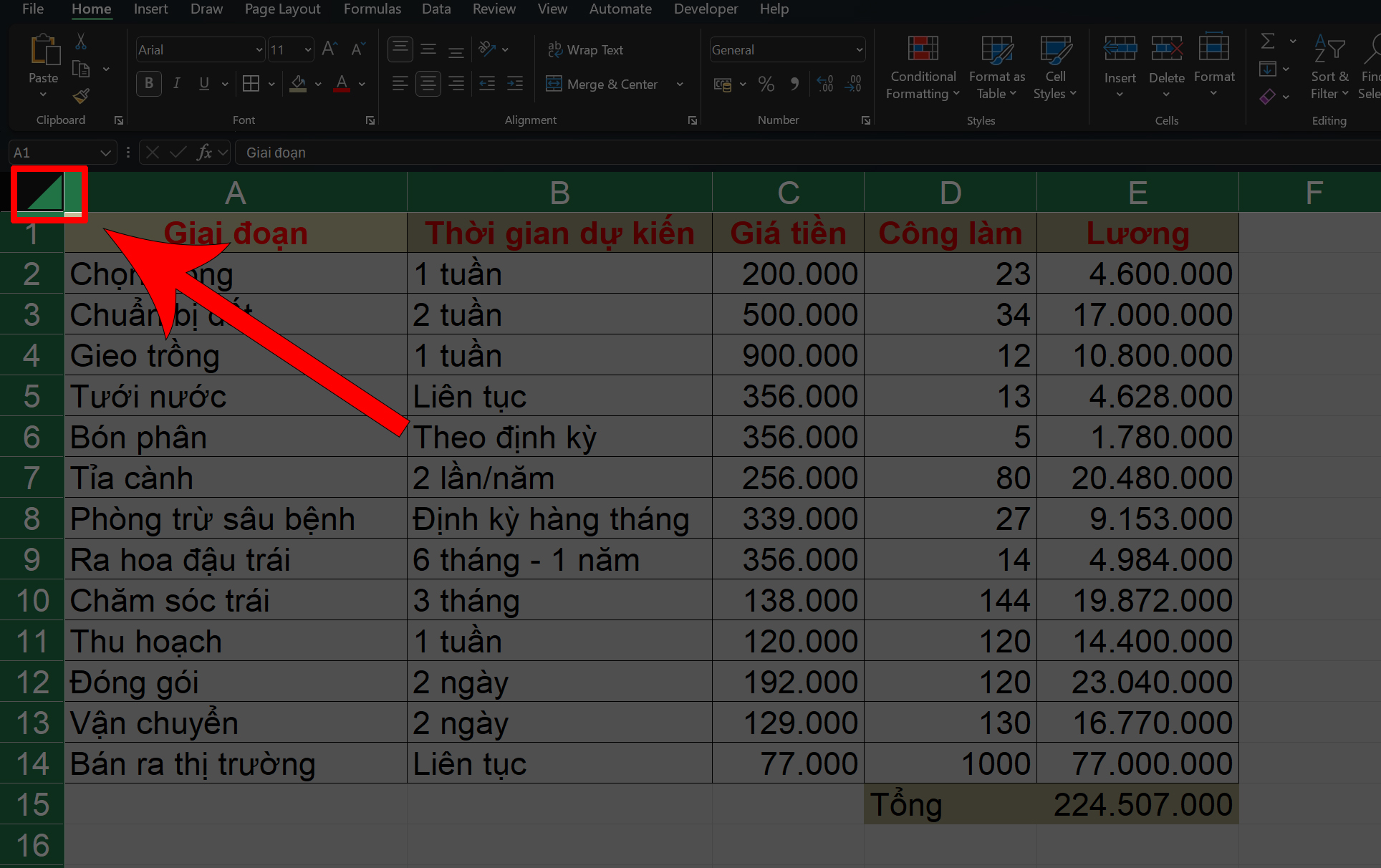Screen dimensions: 1381x868
Task: Toggle Bold formatting
Action: coord(149,84)
